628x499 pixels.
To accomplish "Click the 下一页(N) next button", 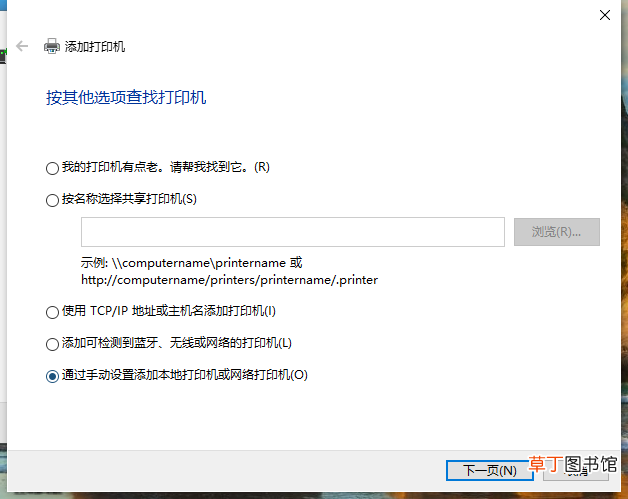I will [489, 470].
